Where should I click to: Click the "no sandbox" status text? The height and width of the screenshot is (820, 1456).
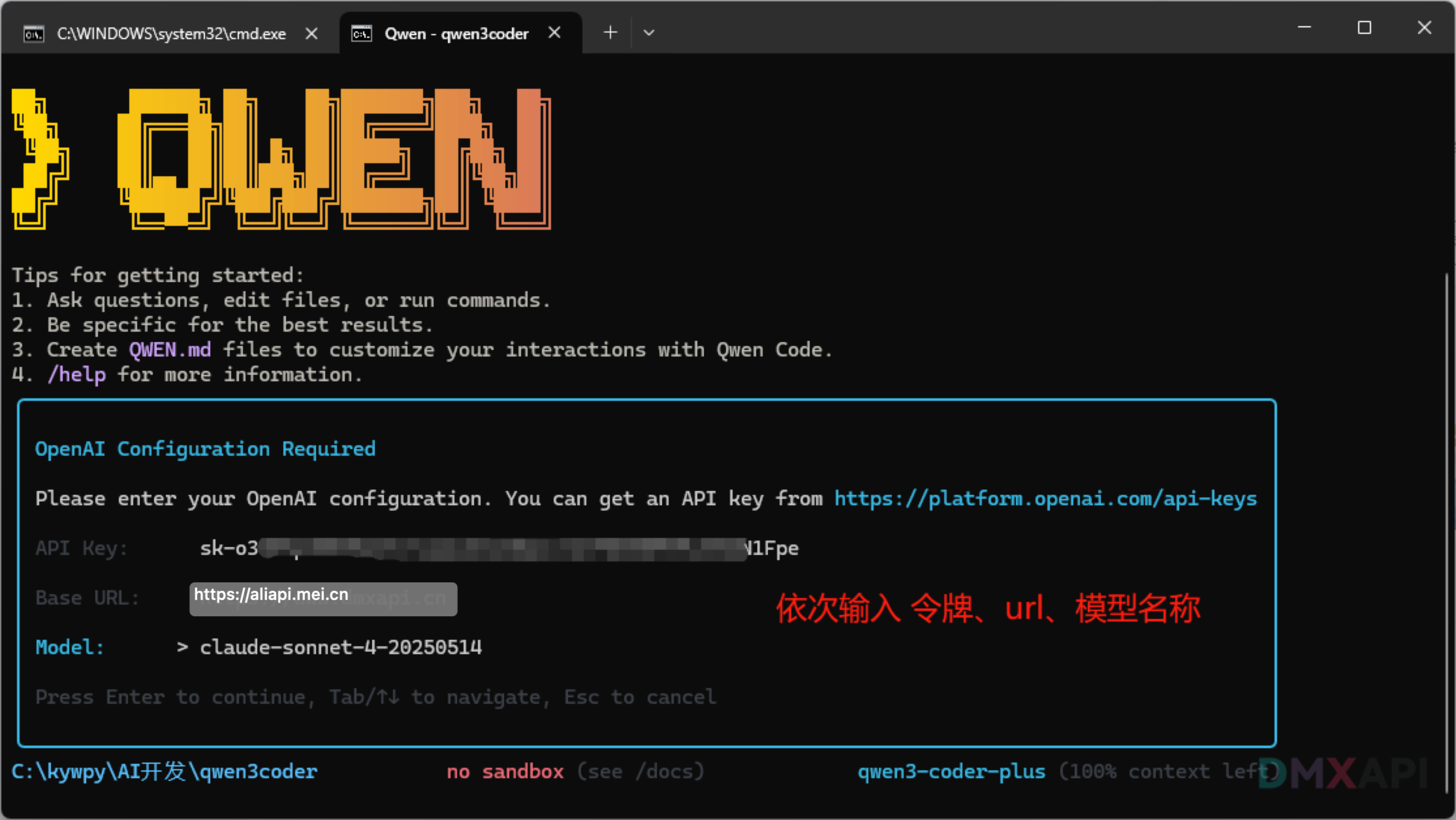(x=505, y=771)
